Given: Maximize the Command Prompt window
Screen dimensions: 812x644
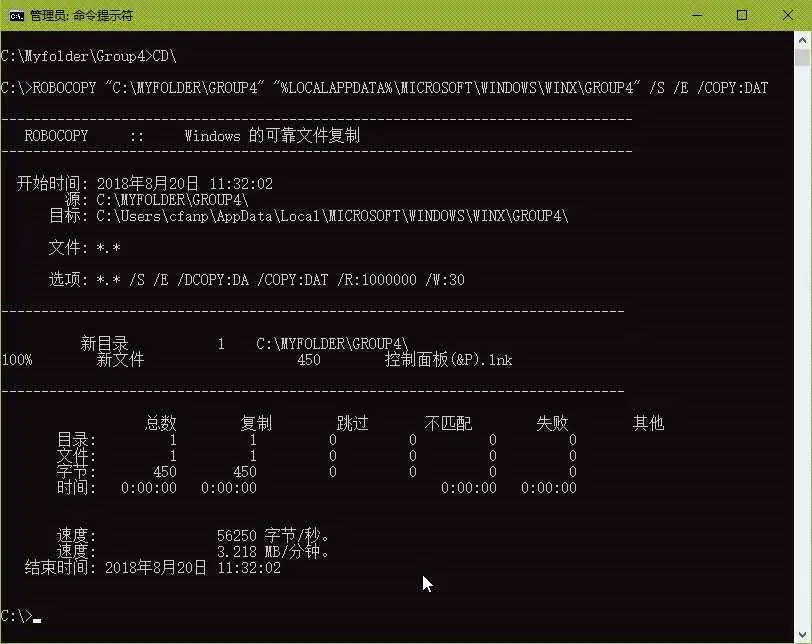Looking at the screenshot, I should tap(742, 16).
